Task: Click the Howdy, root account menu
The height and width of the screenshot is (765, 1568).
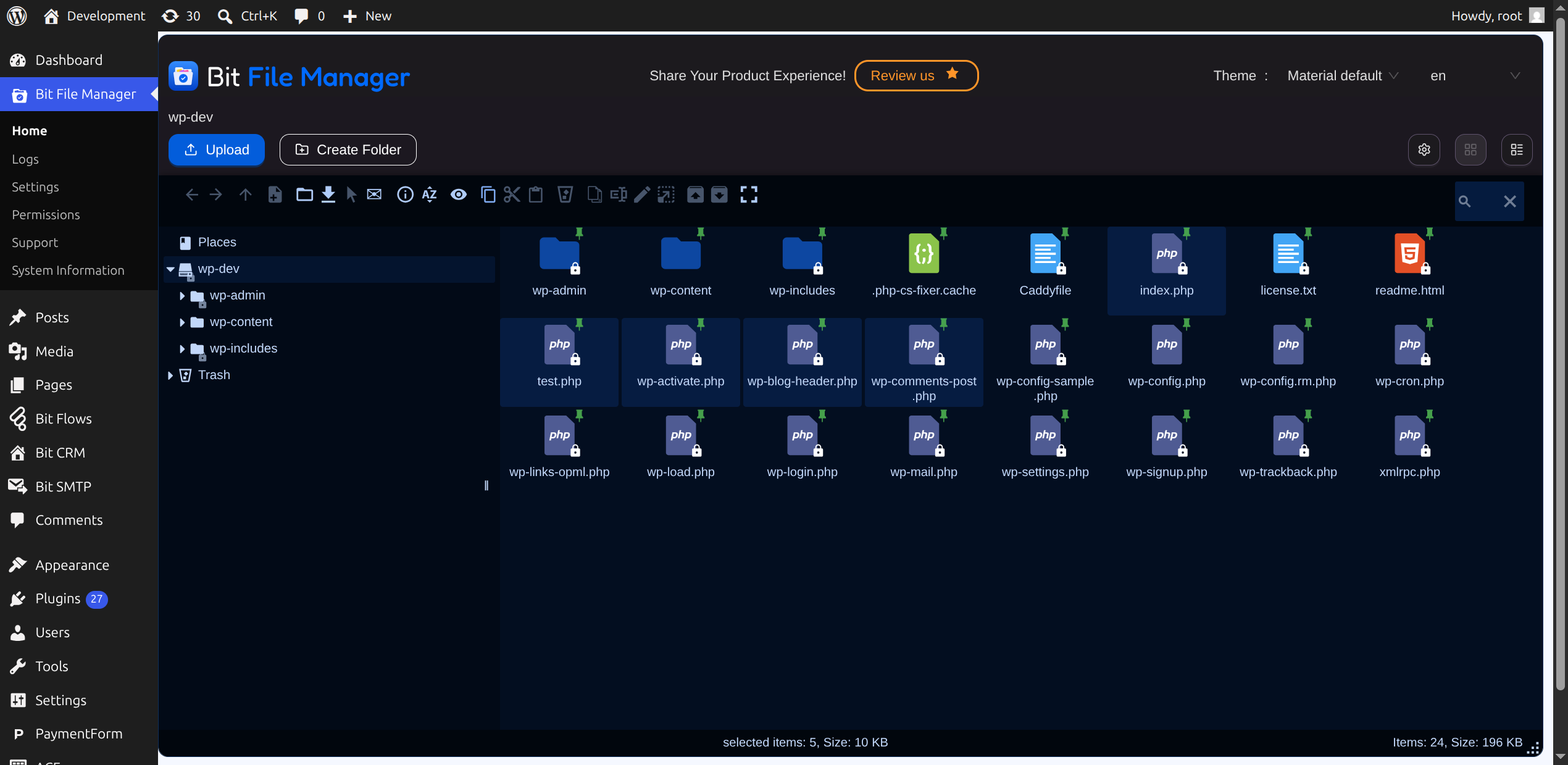Action: pyautogui.click(x=1497, y=16)
